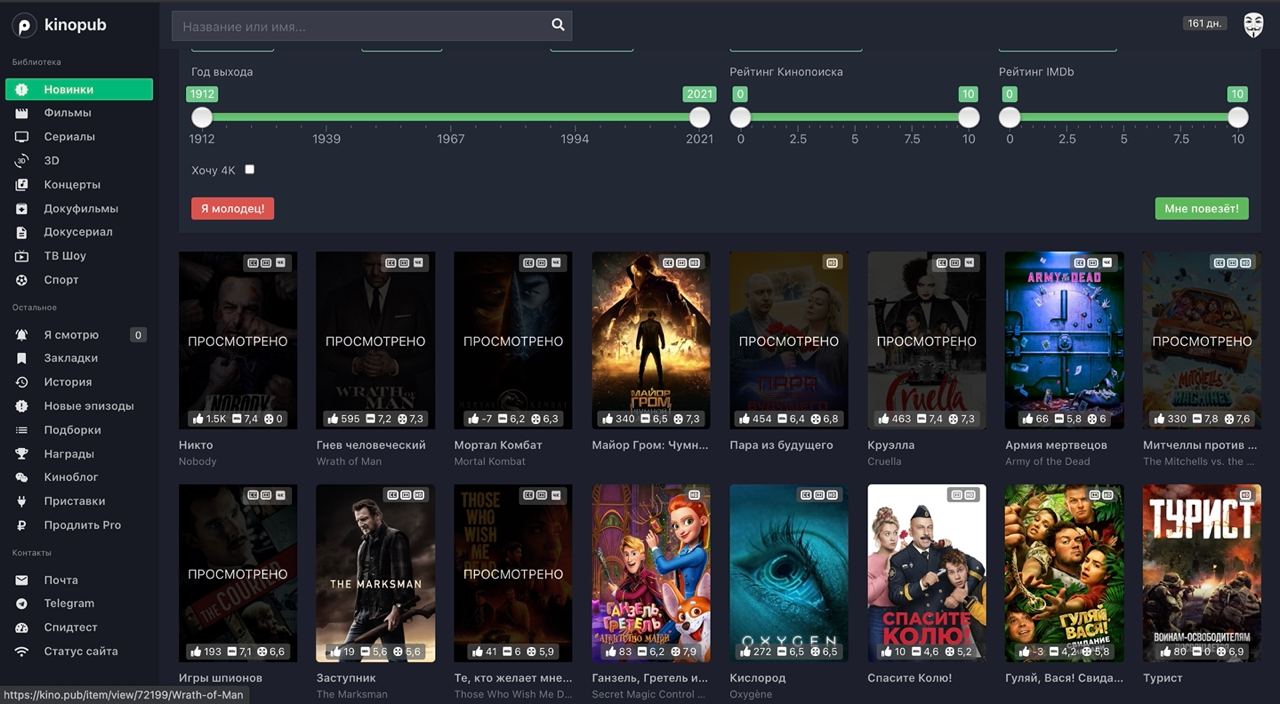This screenshot has width=1280, height=704.
Task: Click the Продлить Pro ruble icon
Action: (21, 525)
